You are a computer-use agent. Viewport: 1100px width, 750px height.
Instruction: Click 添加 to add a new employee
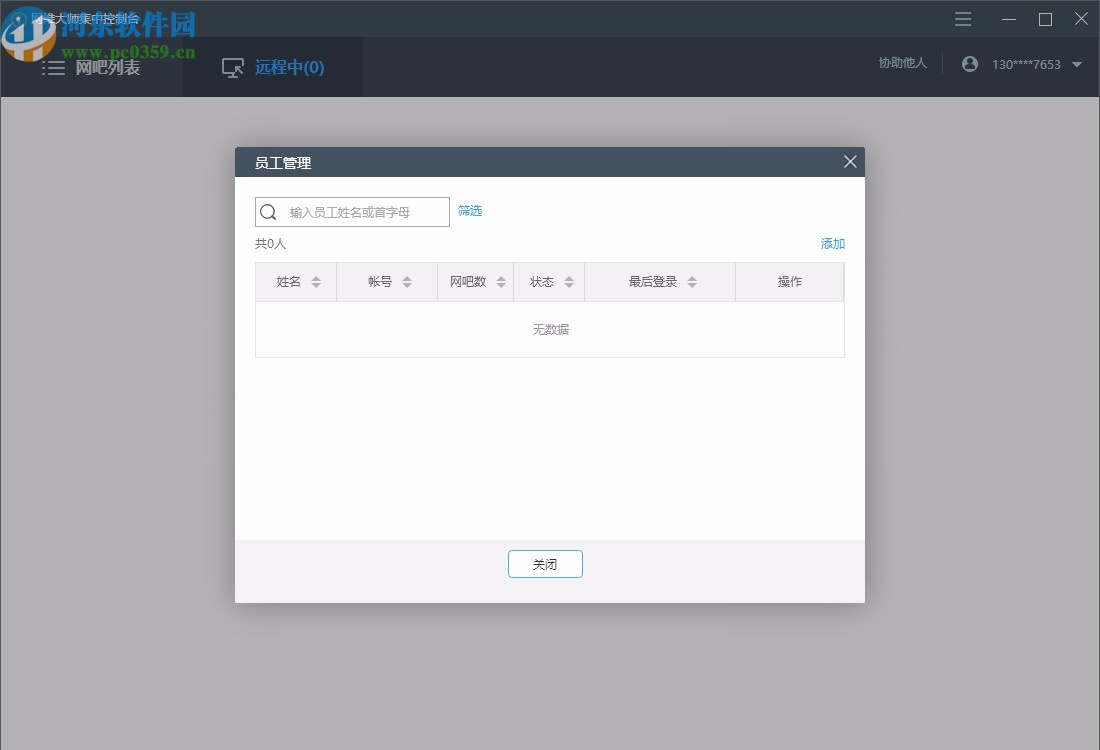pyautogui.click(x=832, y=243)
